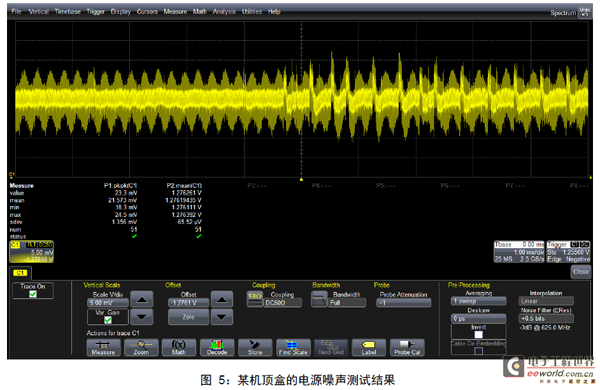600x390 pixels.
Task: Open the Trigger menu
Action: pos(96,11)
